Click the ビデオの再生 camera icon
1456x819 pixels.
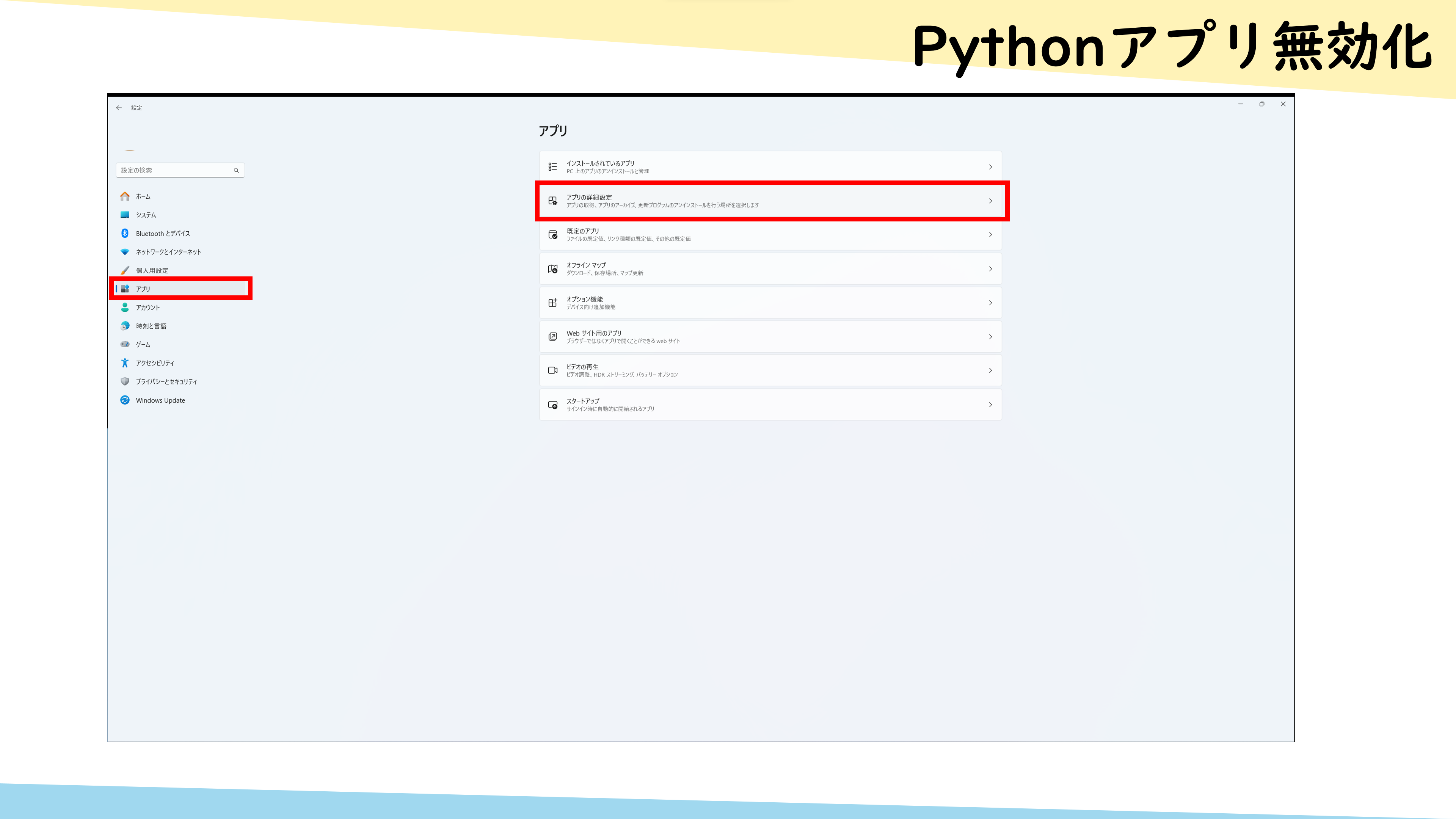point(553,371)
